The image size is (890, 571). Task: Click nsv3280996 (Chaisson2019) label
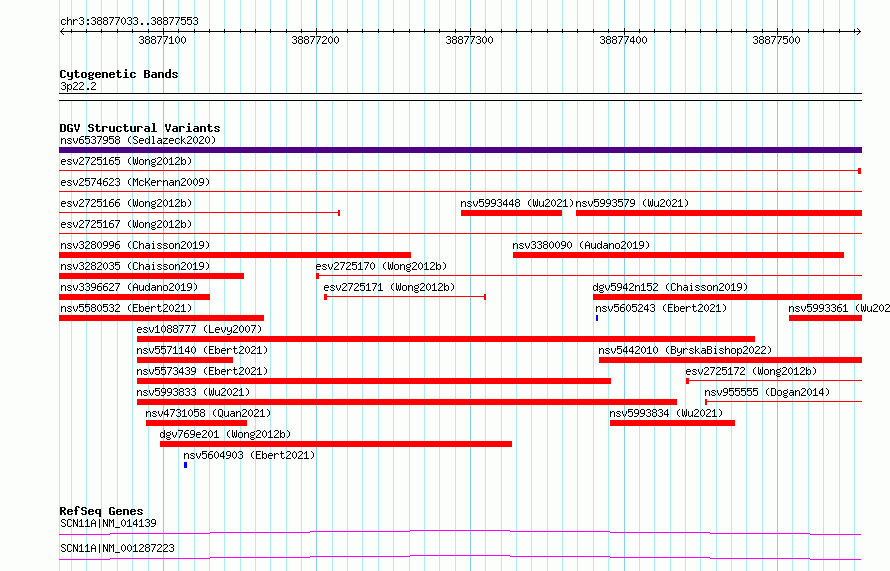[x=135, y=245]
